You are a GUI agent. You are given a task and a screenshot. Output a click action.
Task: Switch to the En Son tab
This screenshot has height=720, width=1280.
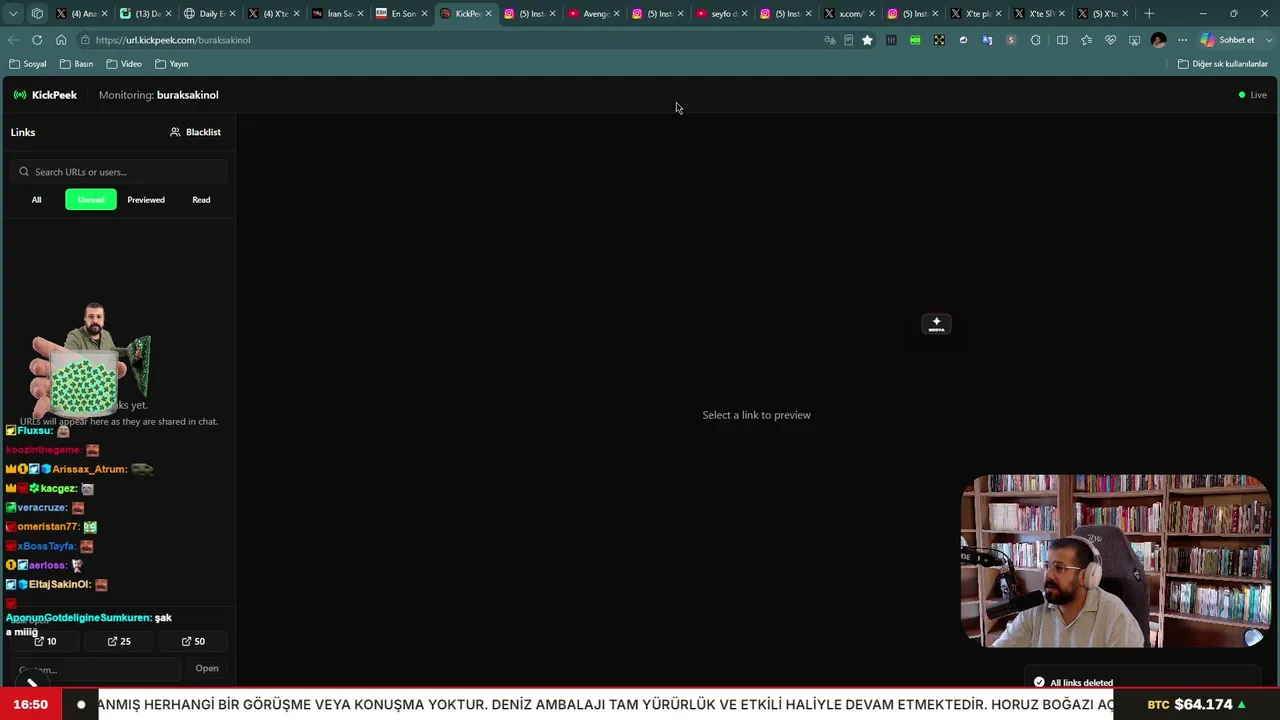point(402,14)
